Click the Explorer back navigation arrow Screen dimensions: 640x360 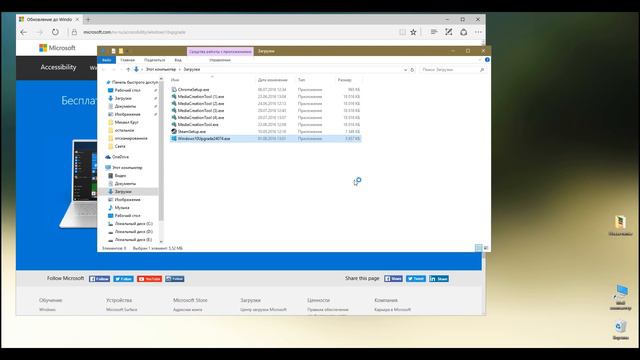pyautogui.click(x=104, y=70)
